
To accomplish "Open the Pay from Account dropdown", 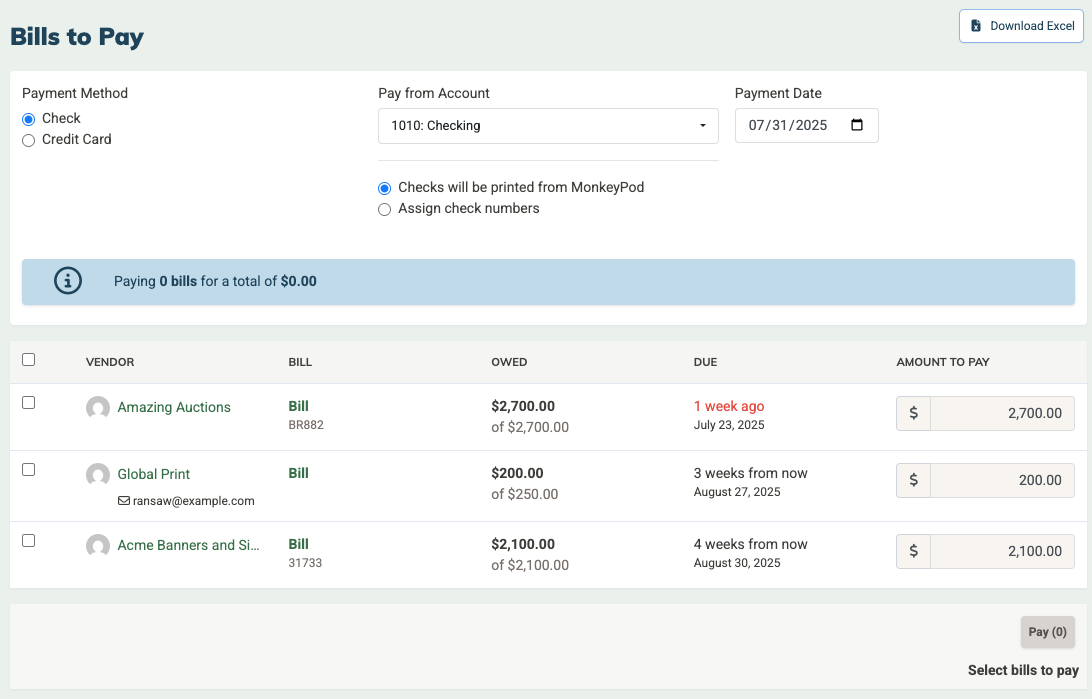I will [548, 126].
